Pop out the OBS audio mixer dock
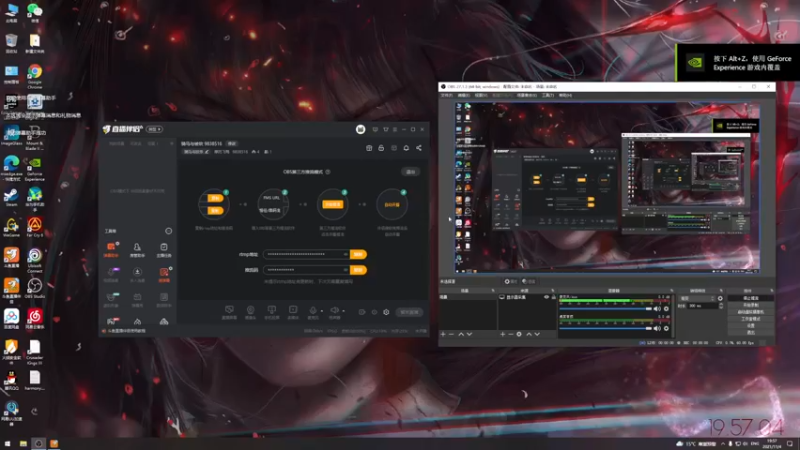 [671, 291]
